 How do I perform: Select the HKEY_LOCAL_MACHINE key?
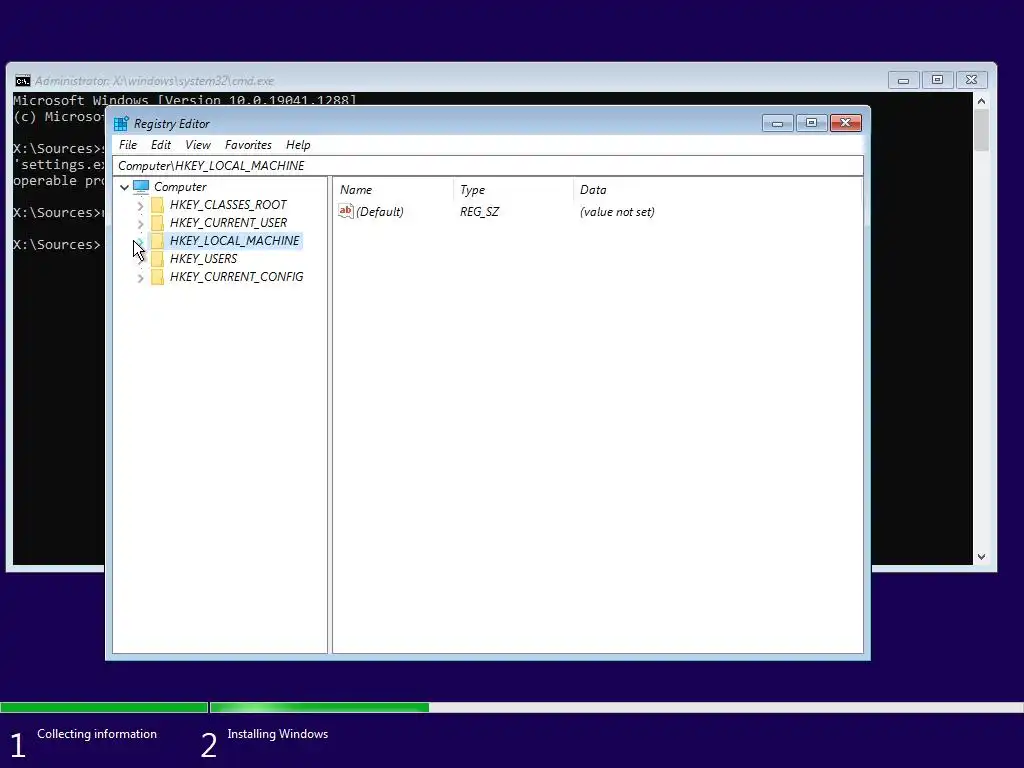pyautogui.click(x=234, y=241)
